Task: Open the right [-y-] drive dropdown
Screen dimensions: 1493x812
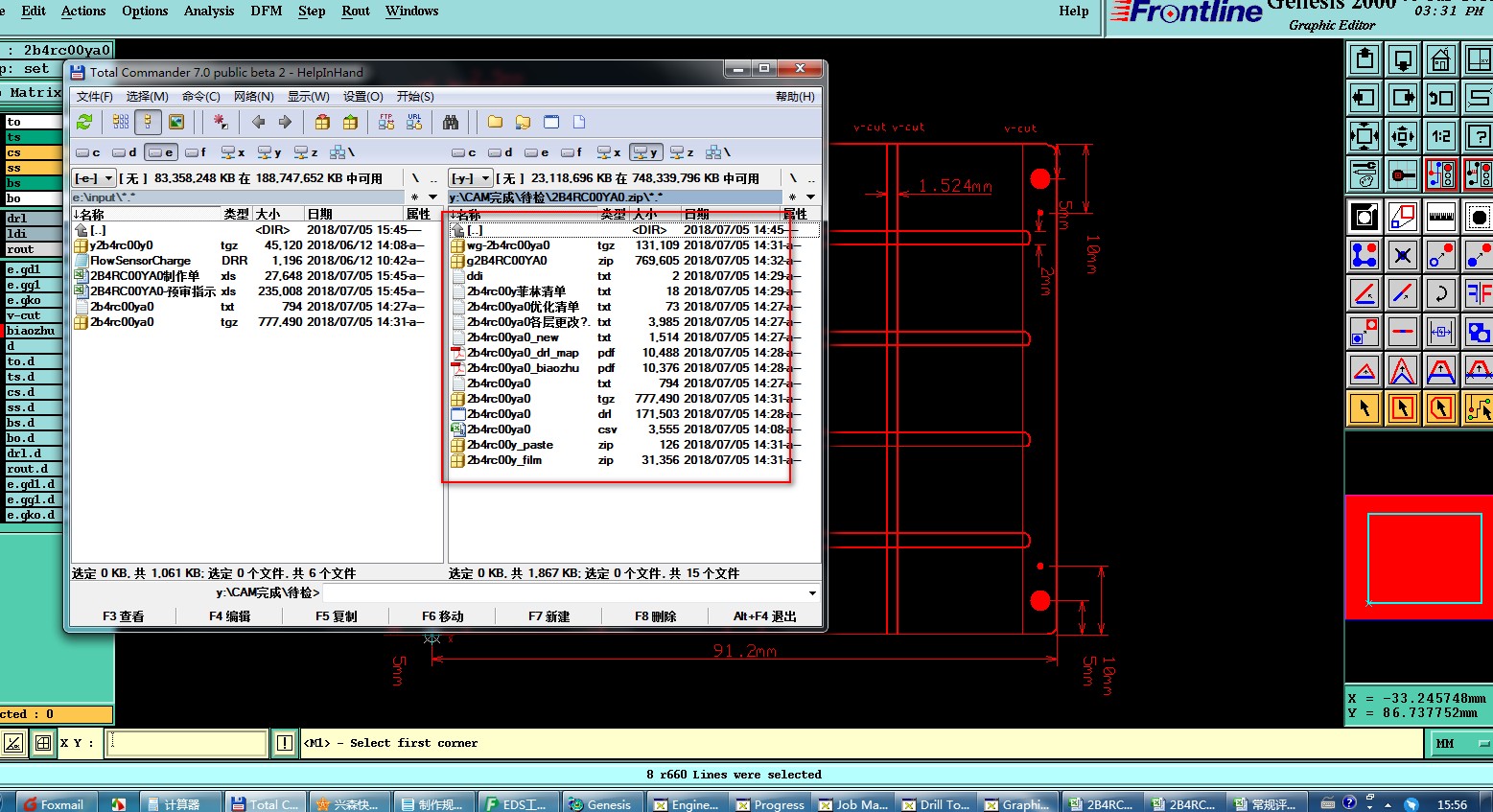Action: tap(471, 178)
